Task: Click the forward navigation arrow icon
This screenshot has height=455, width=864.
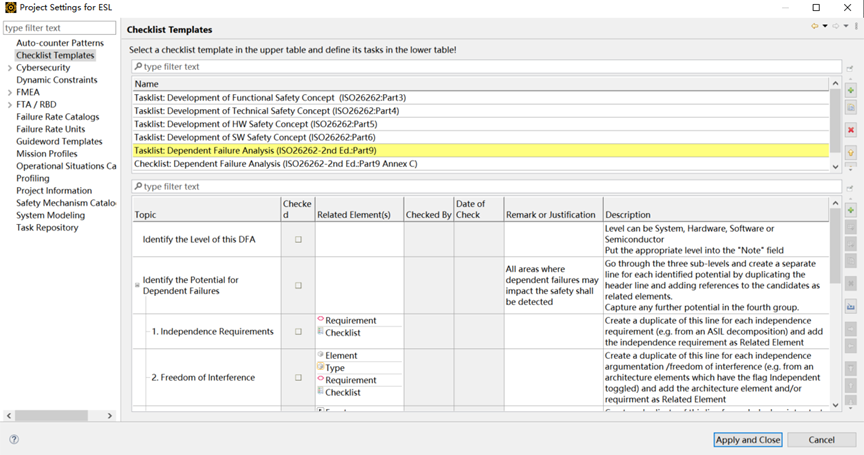Action: click(836, 26)
